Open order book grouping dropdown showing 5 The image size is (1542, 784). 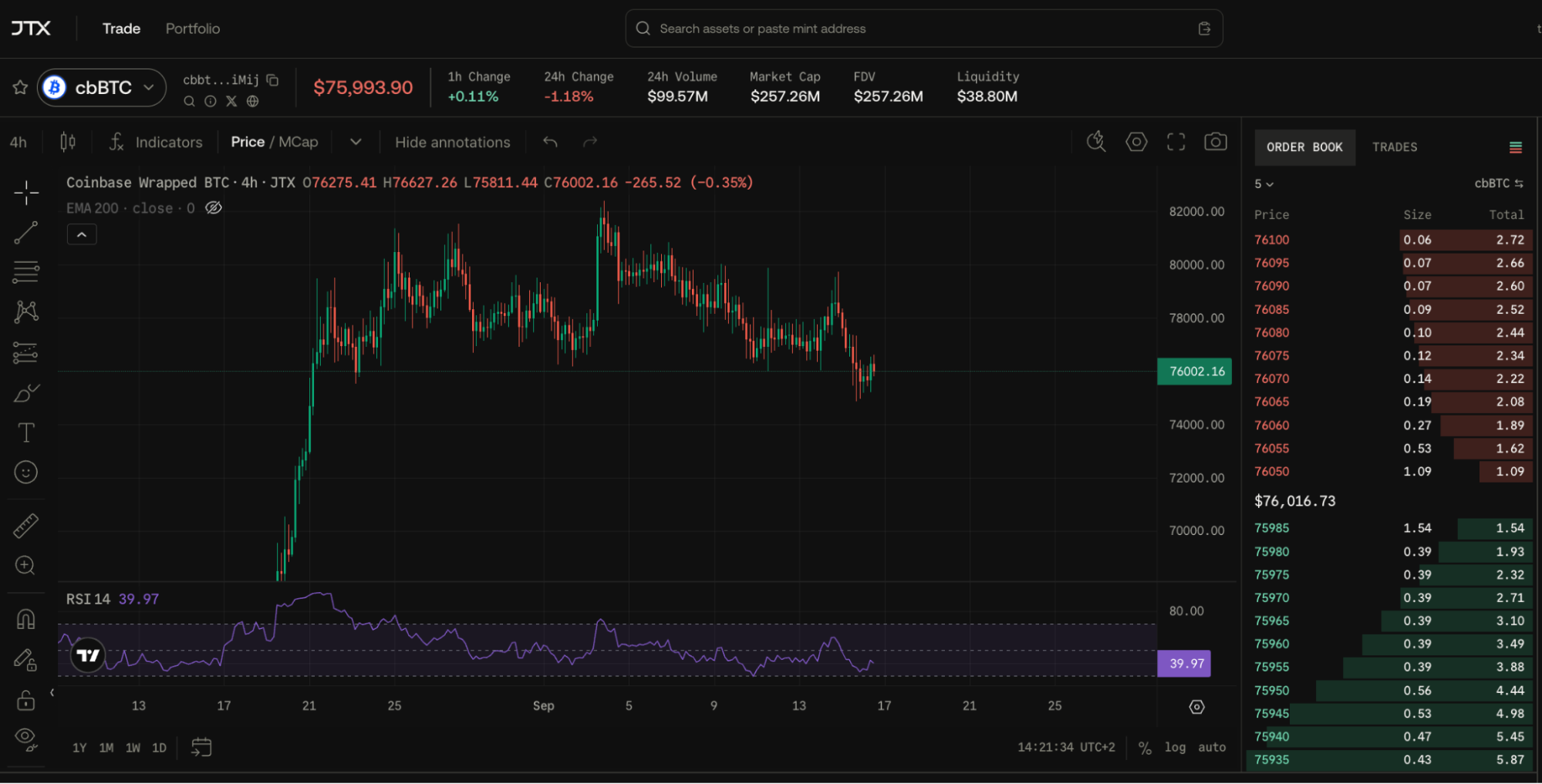click(1264, 184)
